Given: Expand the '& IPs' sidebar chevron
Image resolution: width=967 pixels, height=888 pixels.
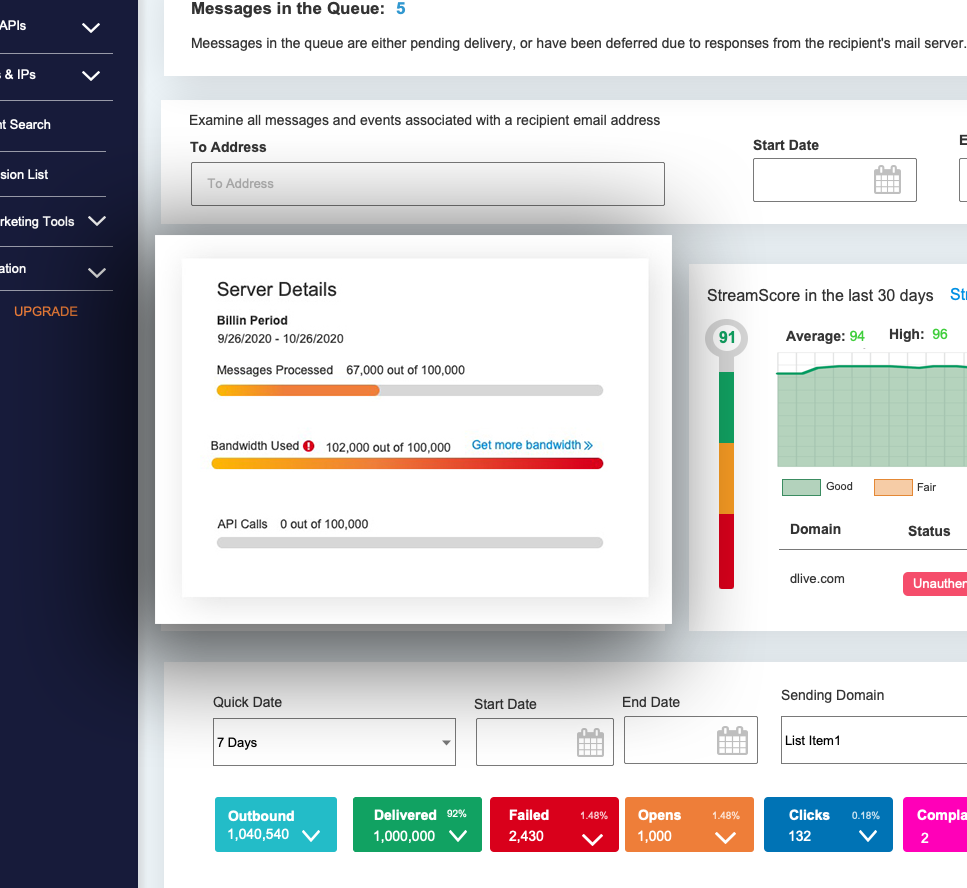Looking at the screenshot, I should 91,76.
